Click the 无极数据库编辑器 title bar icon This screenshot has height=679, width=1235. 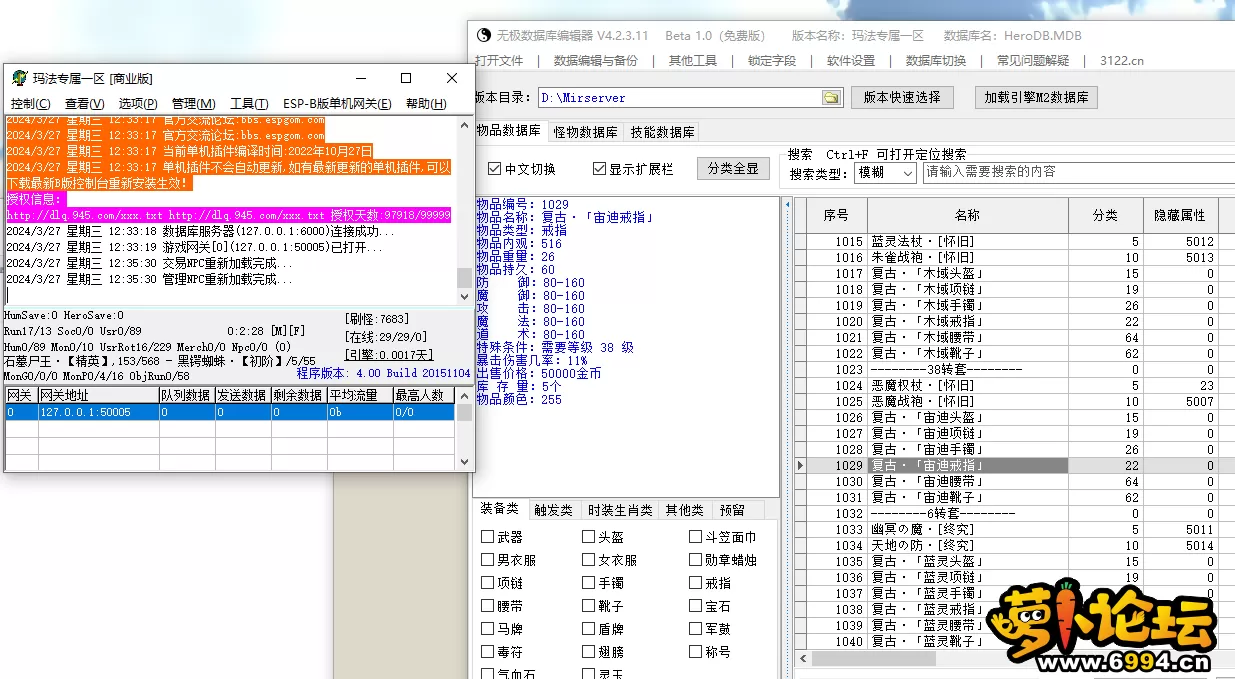click(485, 35)
